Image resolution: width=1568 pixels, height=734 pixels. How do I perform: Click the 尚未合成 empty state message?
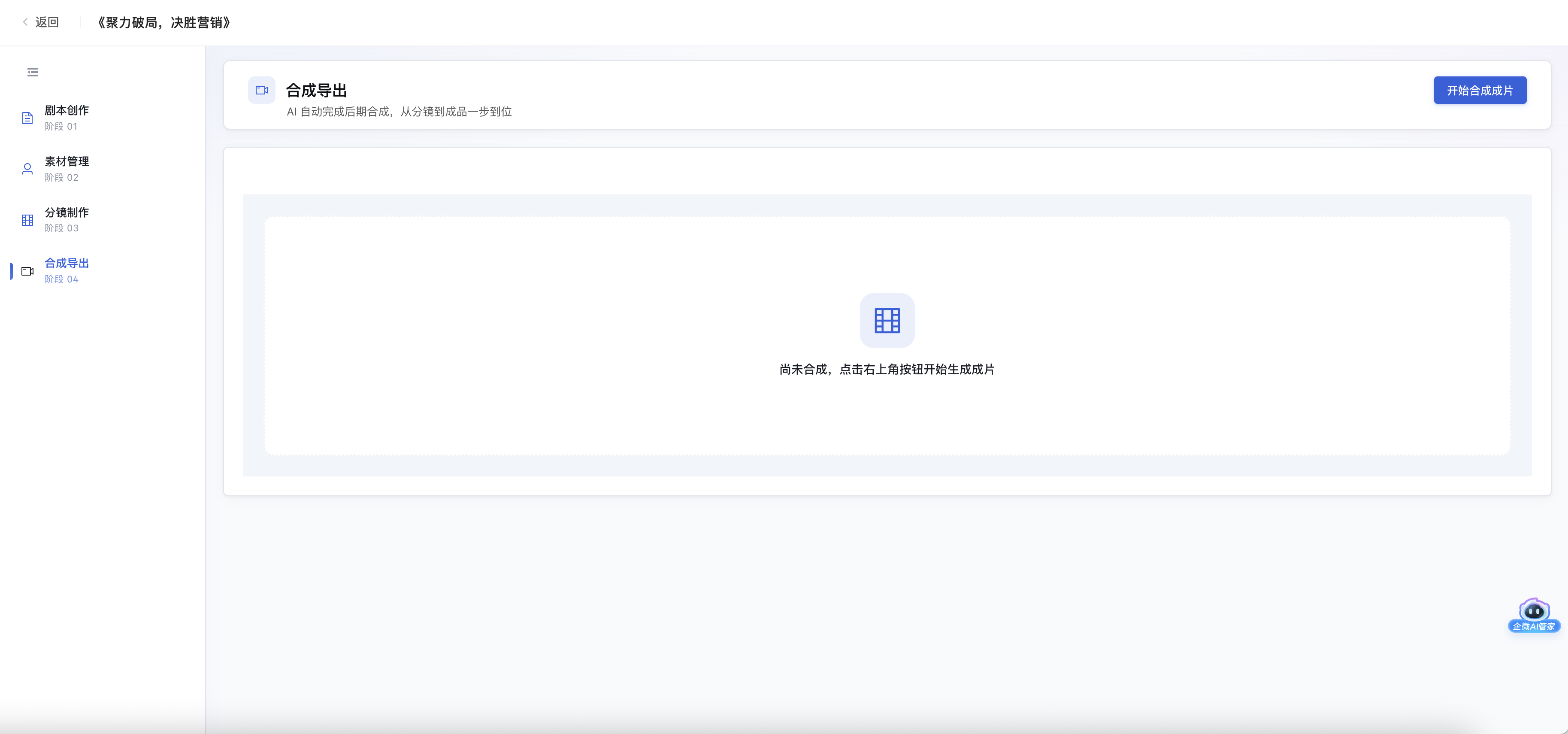(x=887, y=370)
